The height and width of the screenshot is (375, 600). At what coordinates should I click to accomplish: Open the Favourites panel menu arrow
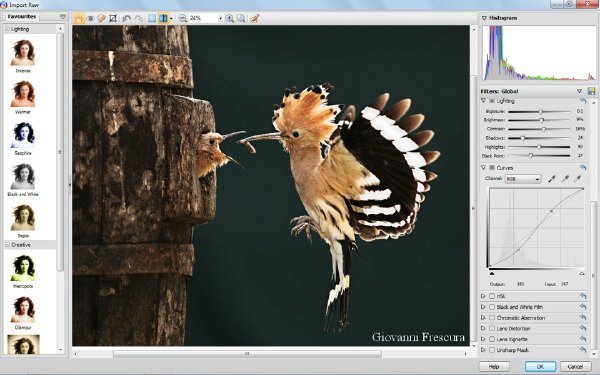(x=63, y=16)
